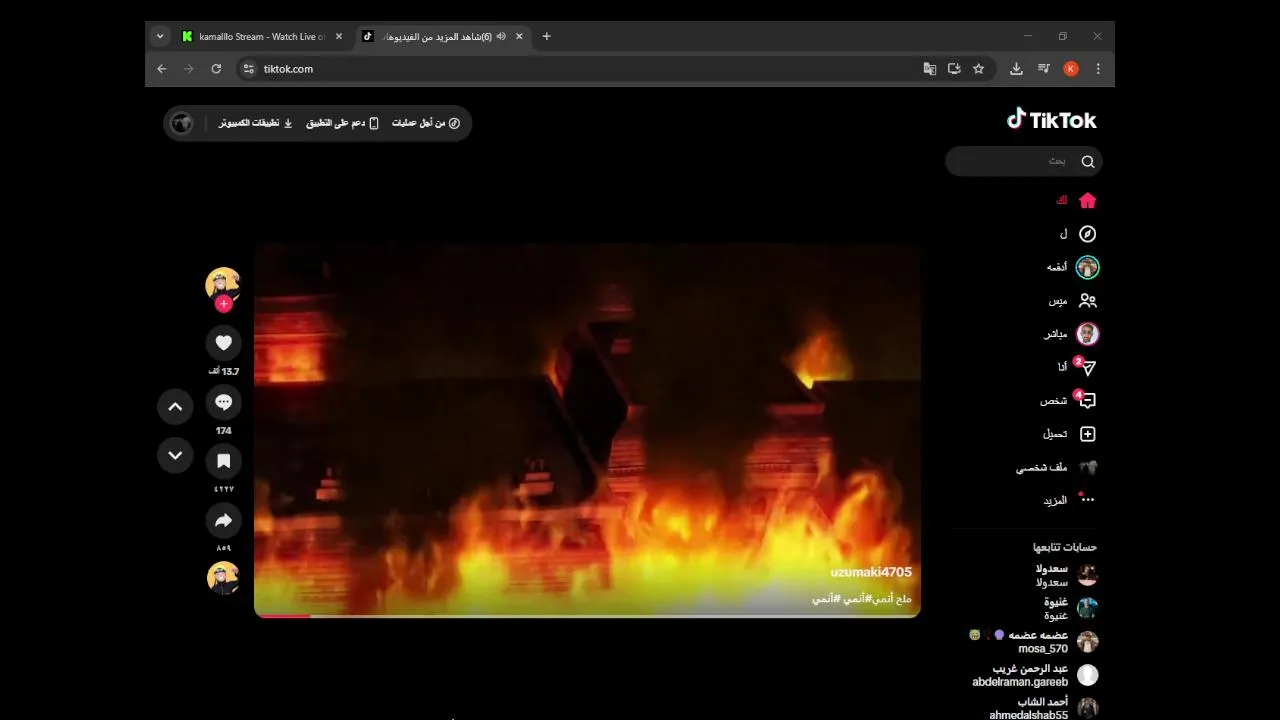Screen dimensions: 1280x720
Task: Open the Chrome downloads icon
Action: coord(1016,69)
